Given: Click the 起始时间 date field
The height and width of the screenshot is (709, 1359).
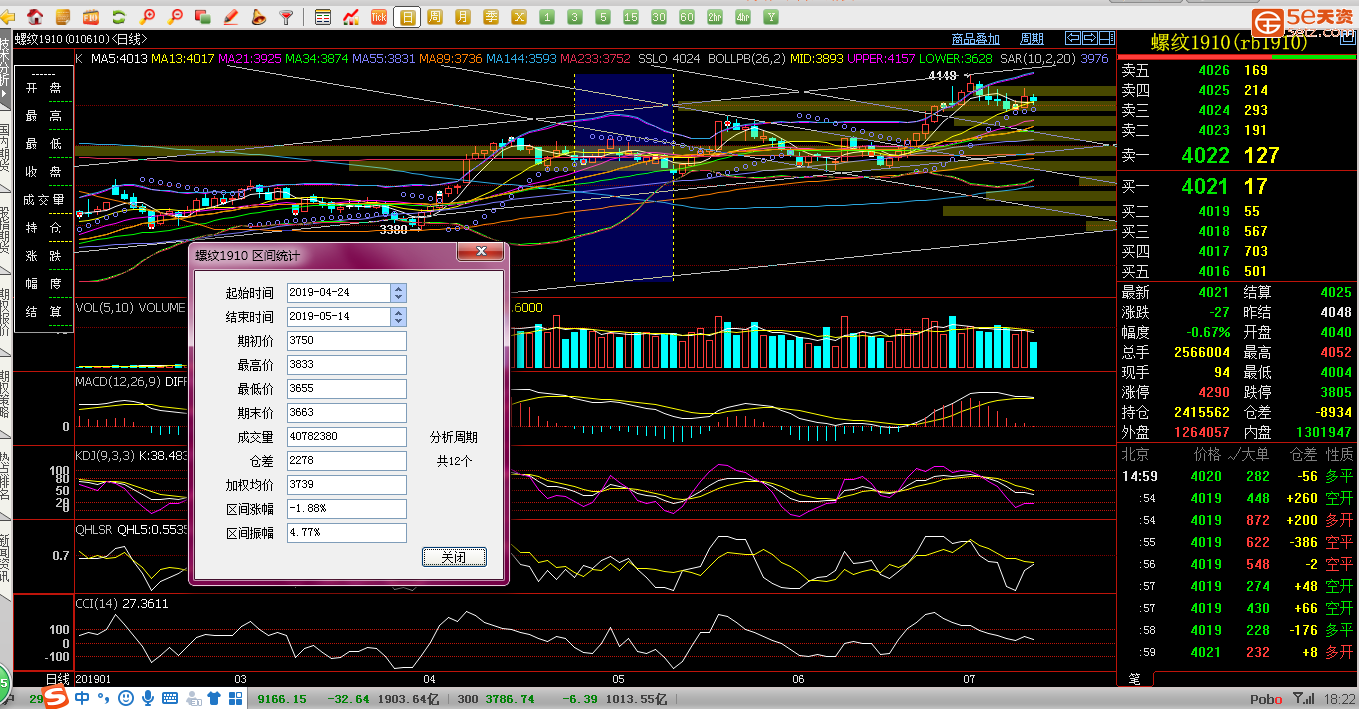Looking at the screenshot, I should click(x=339, y=293).
